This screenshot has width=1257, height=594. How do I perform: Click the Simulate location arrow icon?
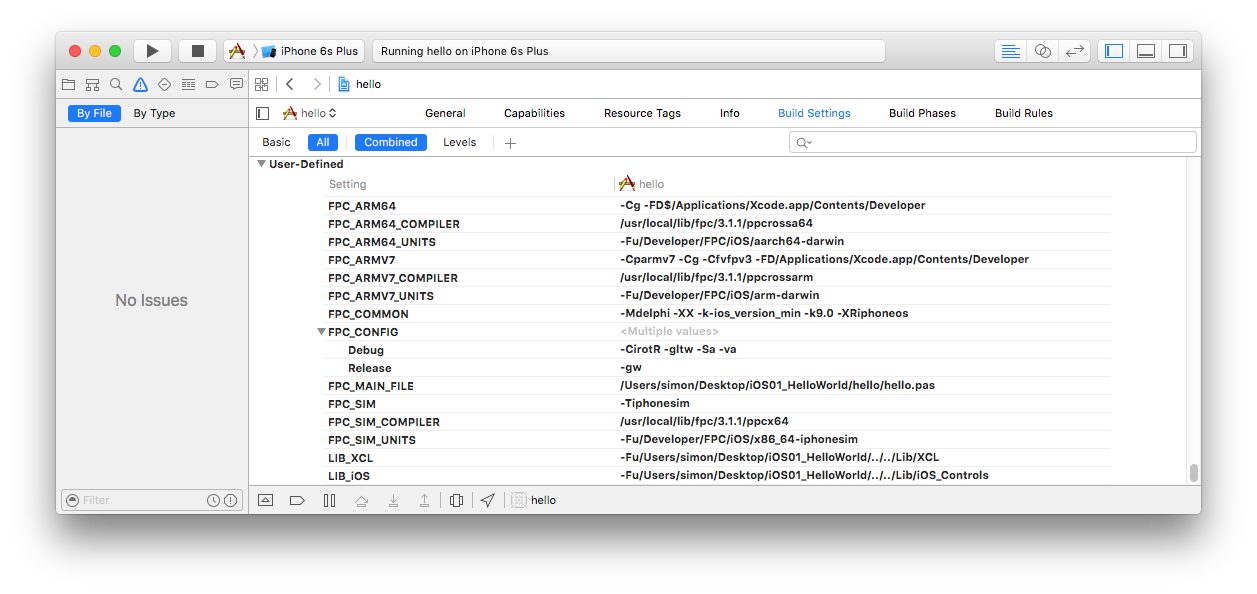tap(487, 500)
